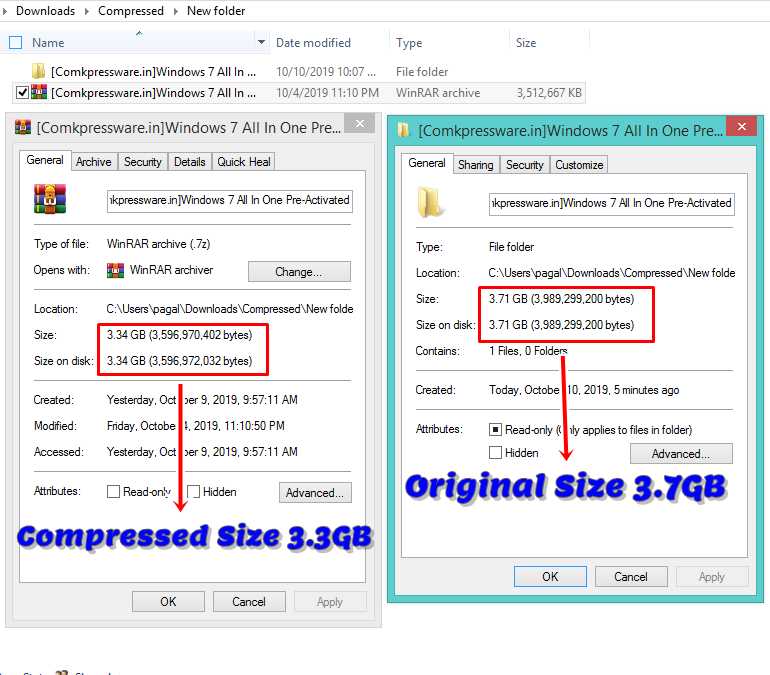Toggle Read-only in the folder properties
Image resolution: width=770 pixels, height=675 pixels.
(x=495, y=430)
